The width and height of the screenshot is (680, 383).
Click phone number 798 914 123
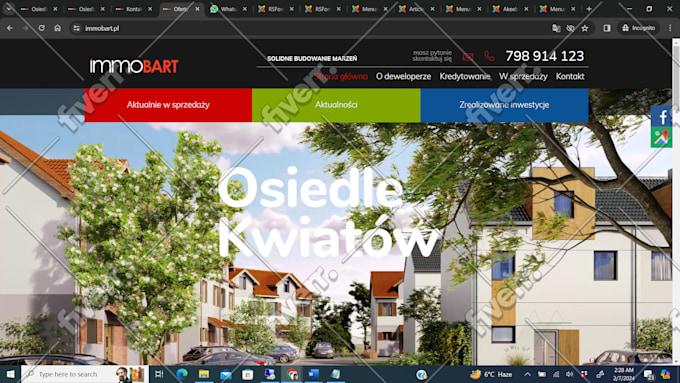coord(545,56)
